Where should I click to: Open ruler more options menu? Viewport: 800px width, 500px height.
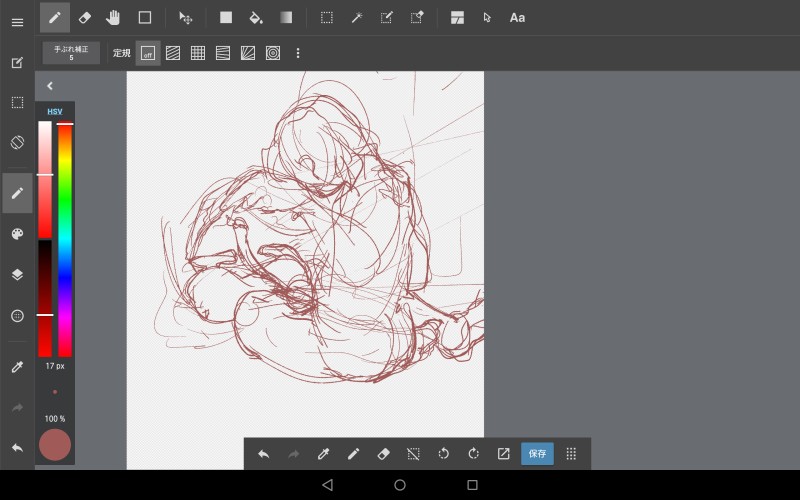(298, 53)
